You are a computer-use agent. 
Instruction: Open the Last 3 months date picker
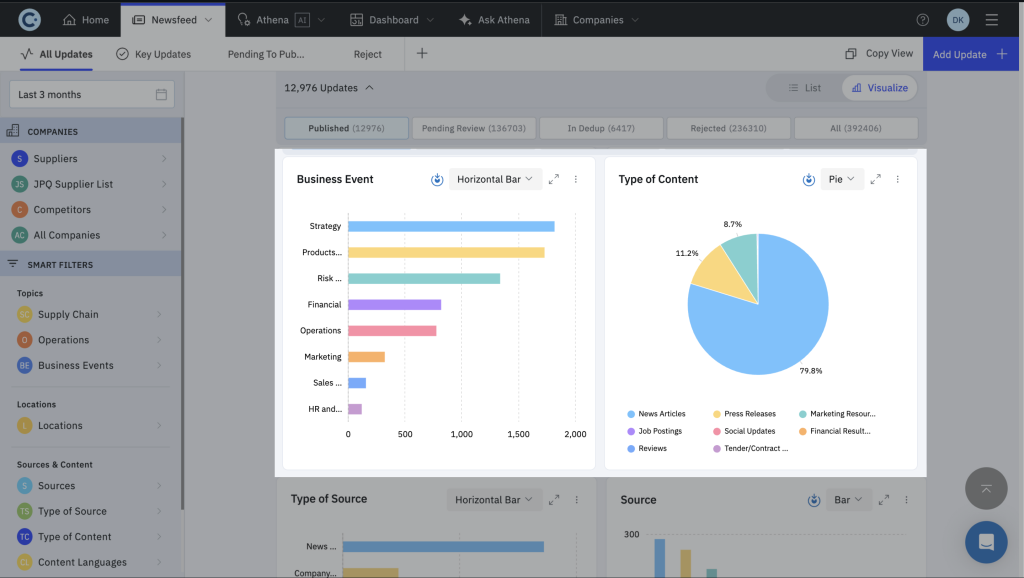point(90,92)
